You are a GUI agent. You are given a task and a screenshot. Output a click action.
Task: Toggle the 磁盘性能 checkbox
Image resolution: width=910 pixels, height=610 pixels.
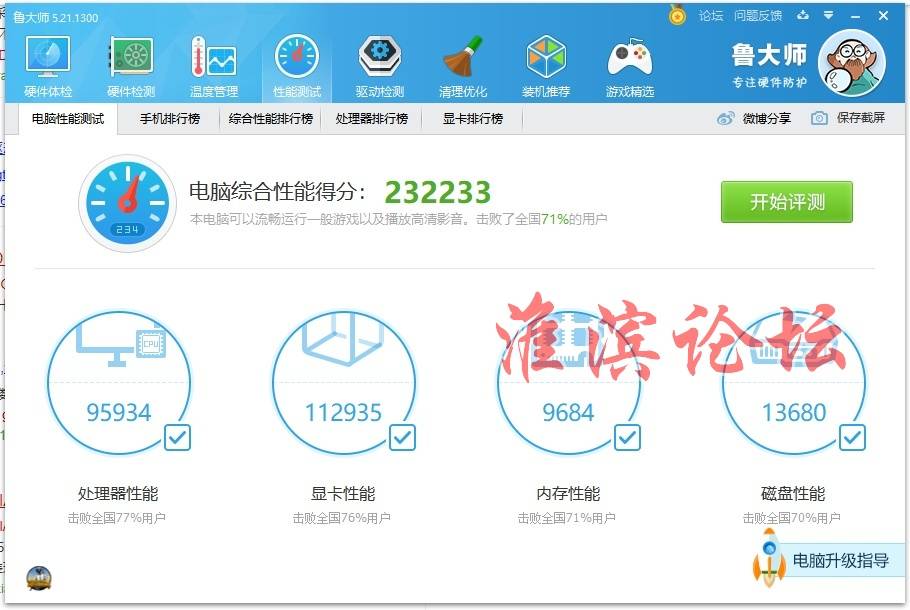click(x=852, y=437)
